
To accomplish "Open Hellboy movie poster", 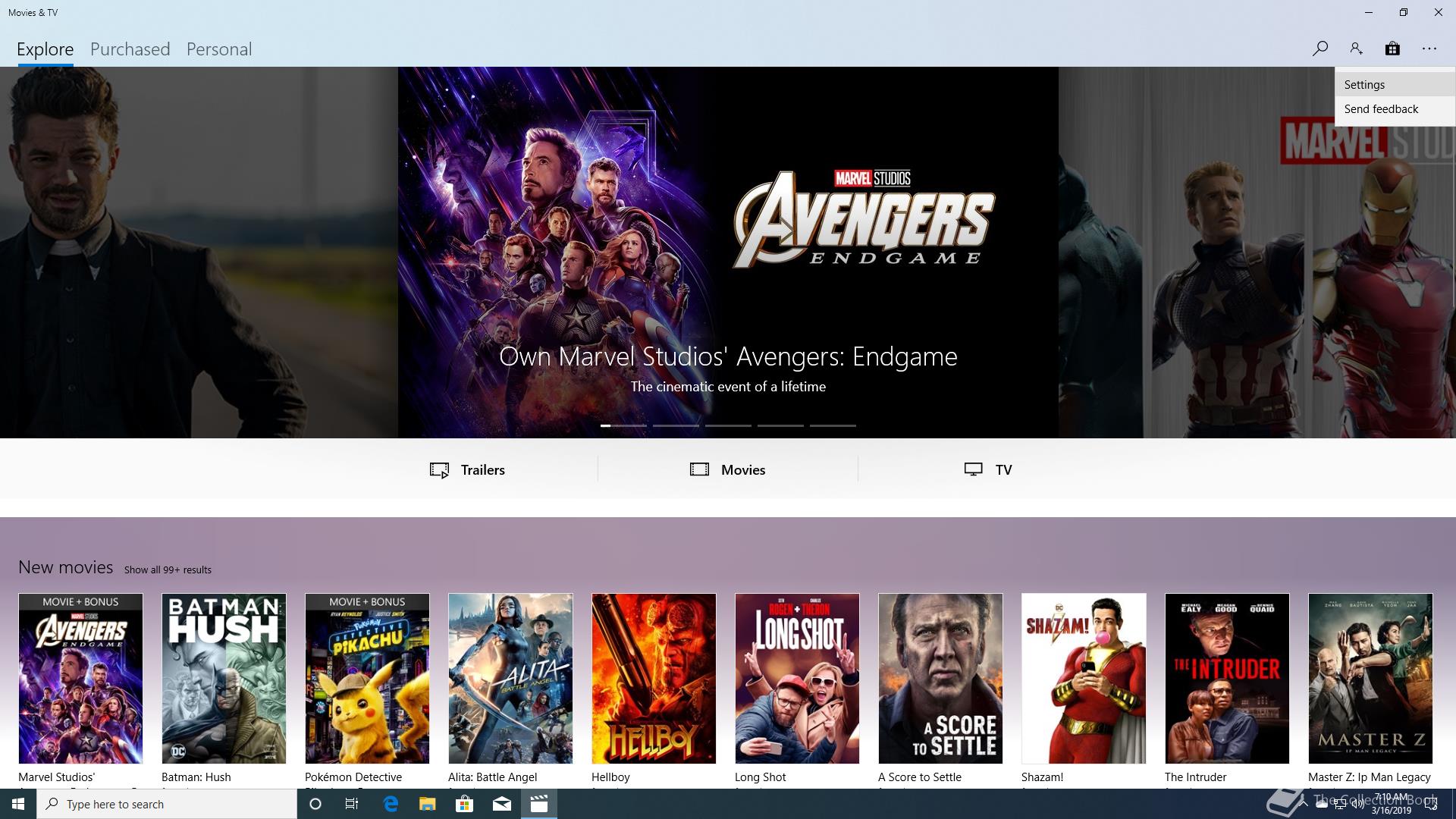I will coord(654,678).
